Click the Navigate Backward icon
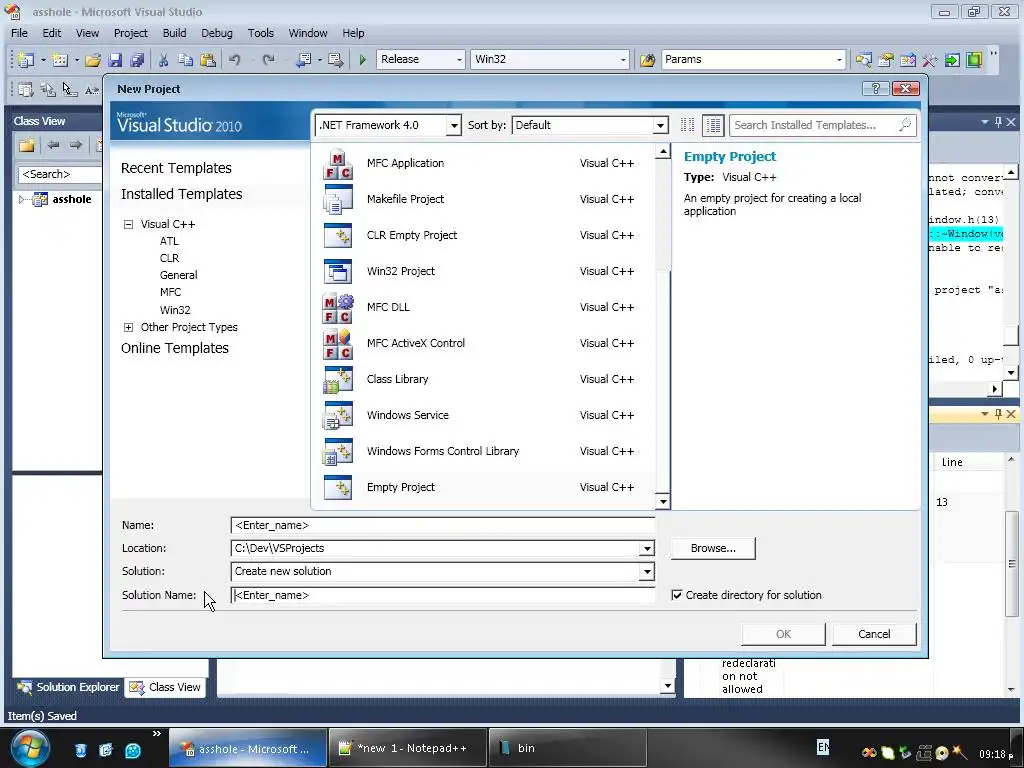 point(304,59)
